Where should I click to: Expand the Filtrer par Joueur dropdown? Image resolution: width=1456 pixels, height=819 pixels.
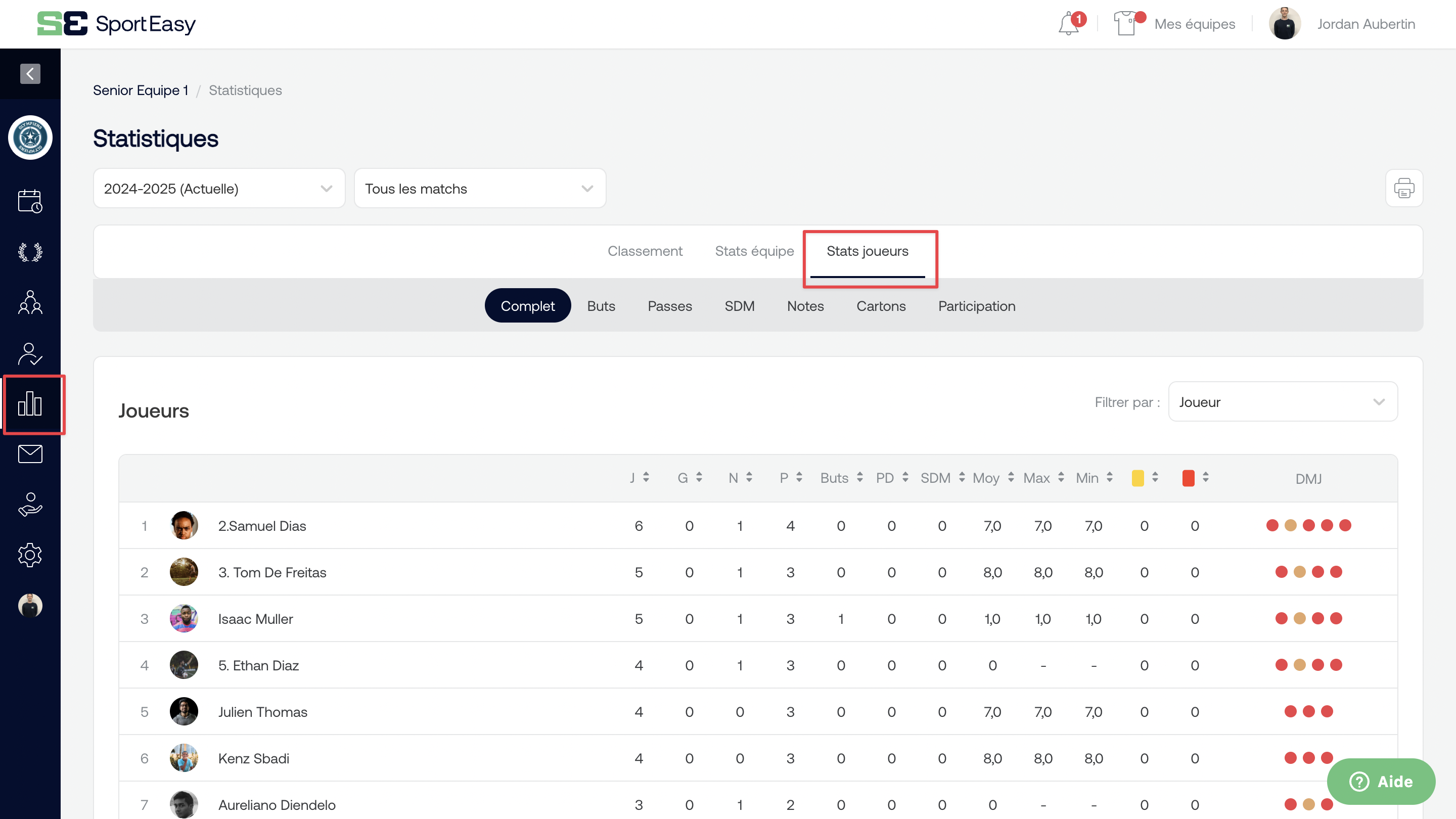1283,402
